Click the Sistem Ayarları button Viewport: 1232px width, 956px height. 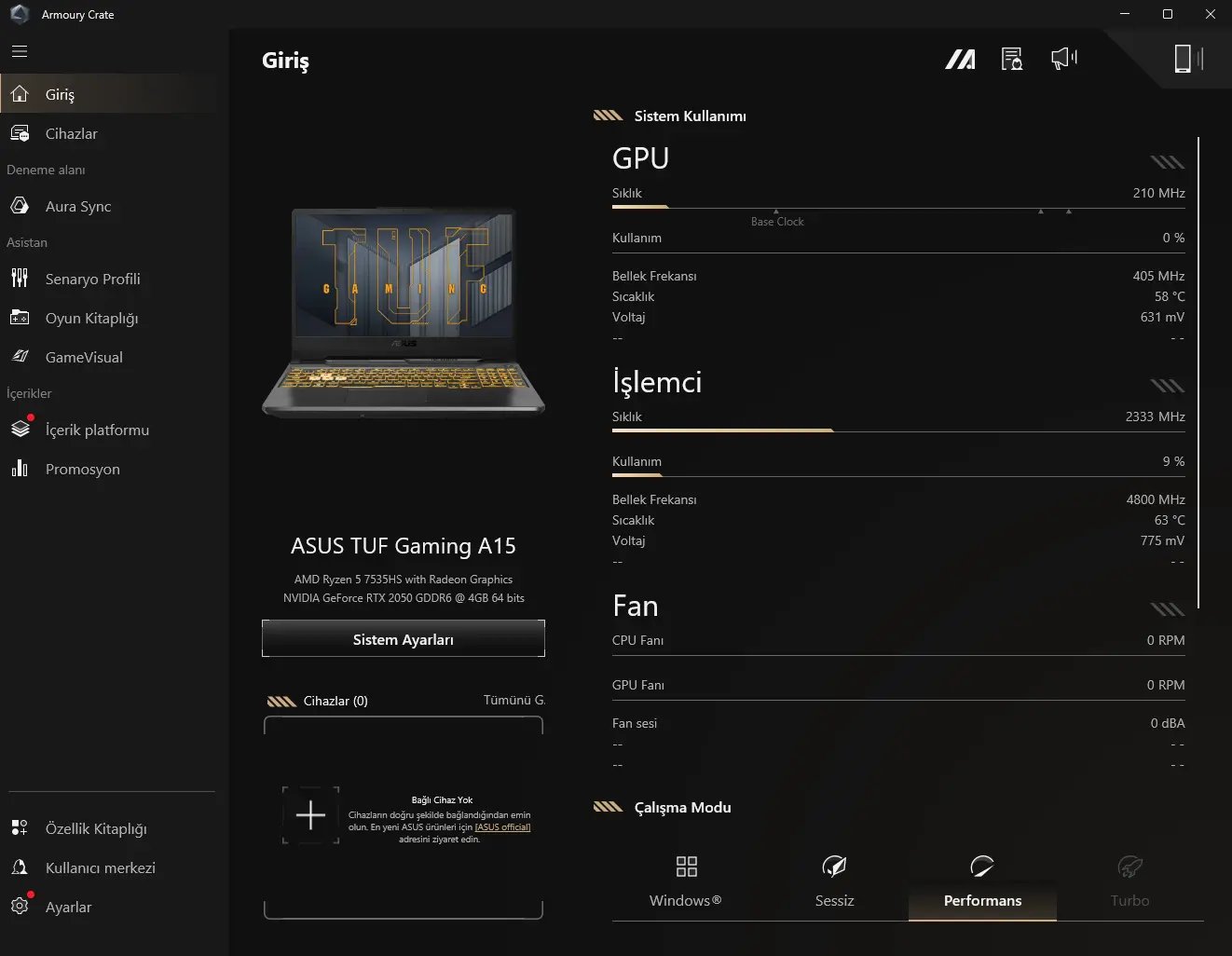pyautogui.click(x=404, y=639)
